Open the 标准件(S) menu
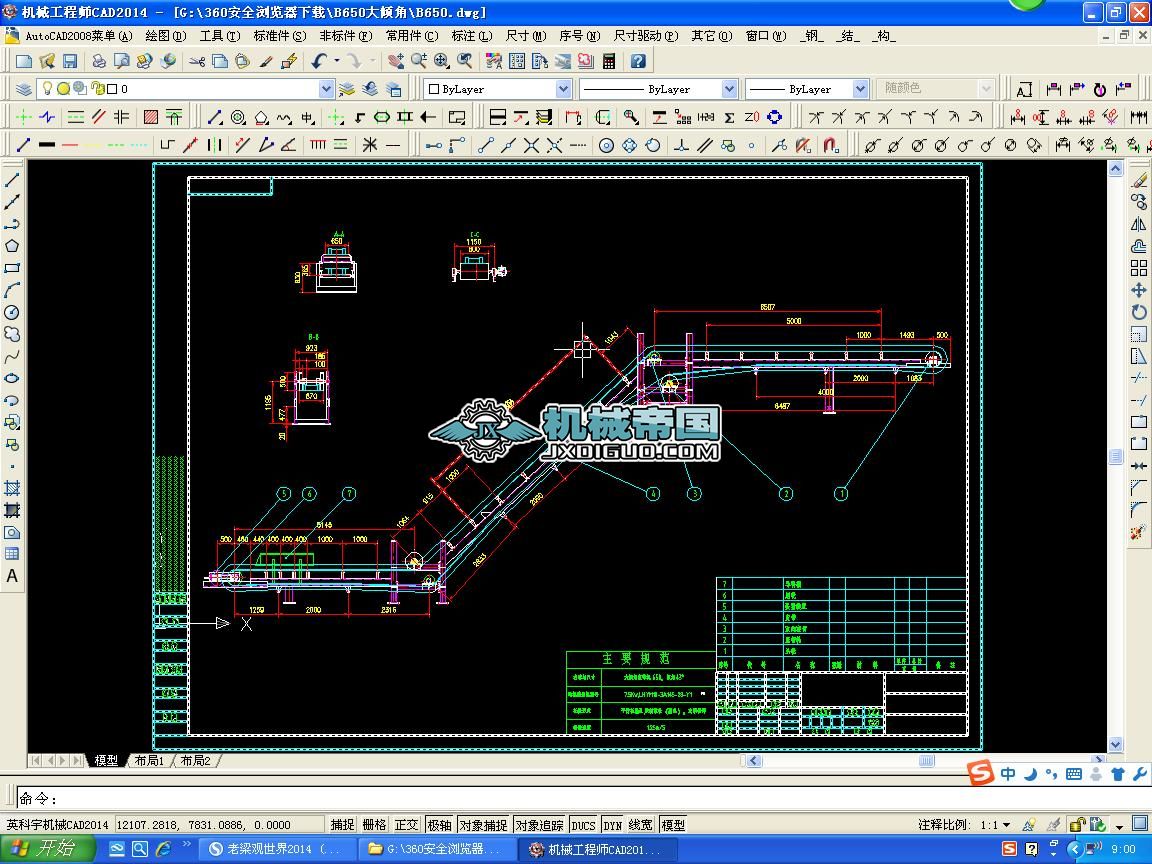This screenshot has width=1152, height=864. click(x=279, y=35)
